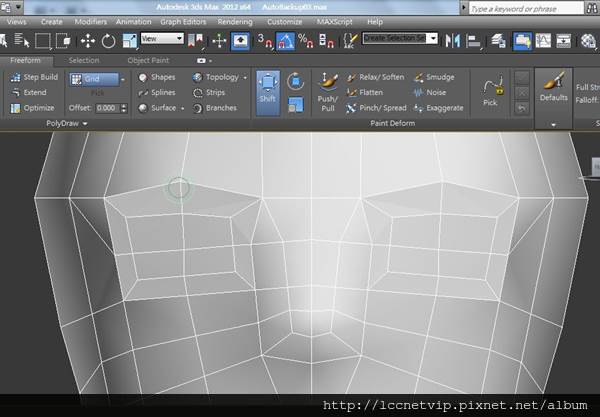The image size is (600, 417).
Task: Click the Exaggerate brush
Action: tap(439, 108)
